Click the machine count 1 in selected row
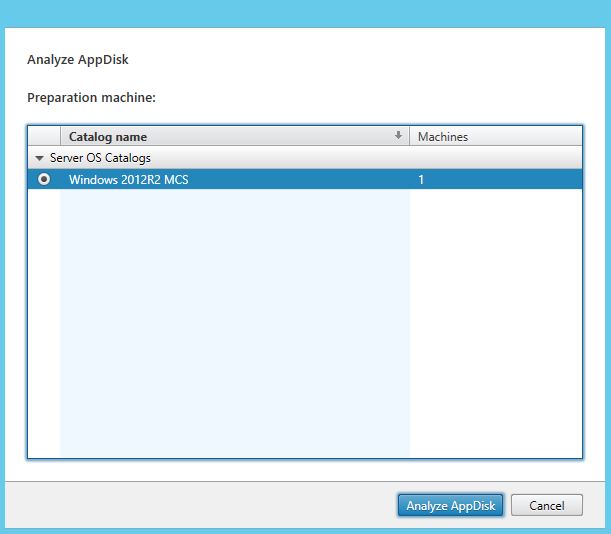The height and width of the screenshot is (534, 611). point(421,180)
